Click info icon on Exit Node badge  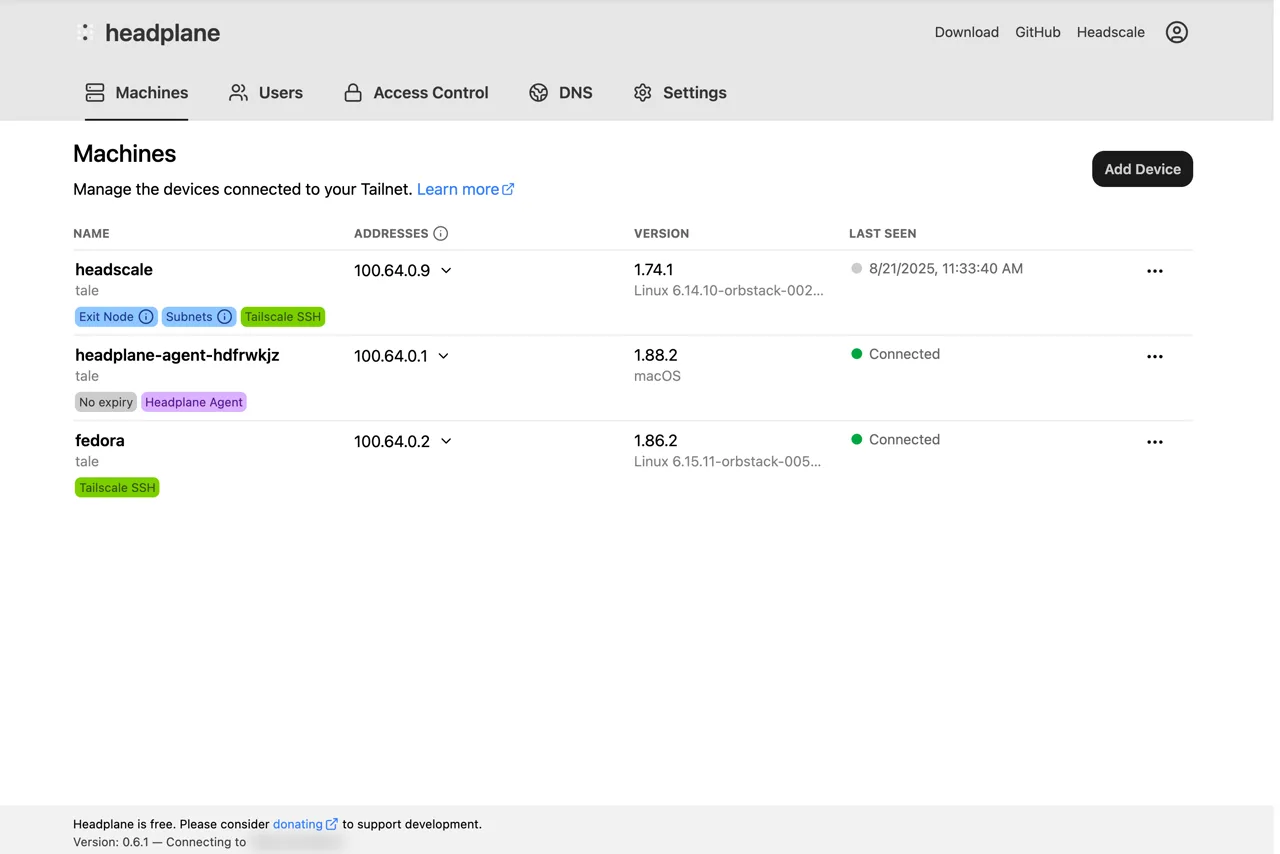pyautogui.click(x=146, y=317)
